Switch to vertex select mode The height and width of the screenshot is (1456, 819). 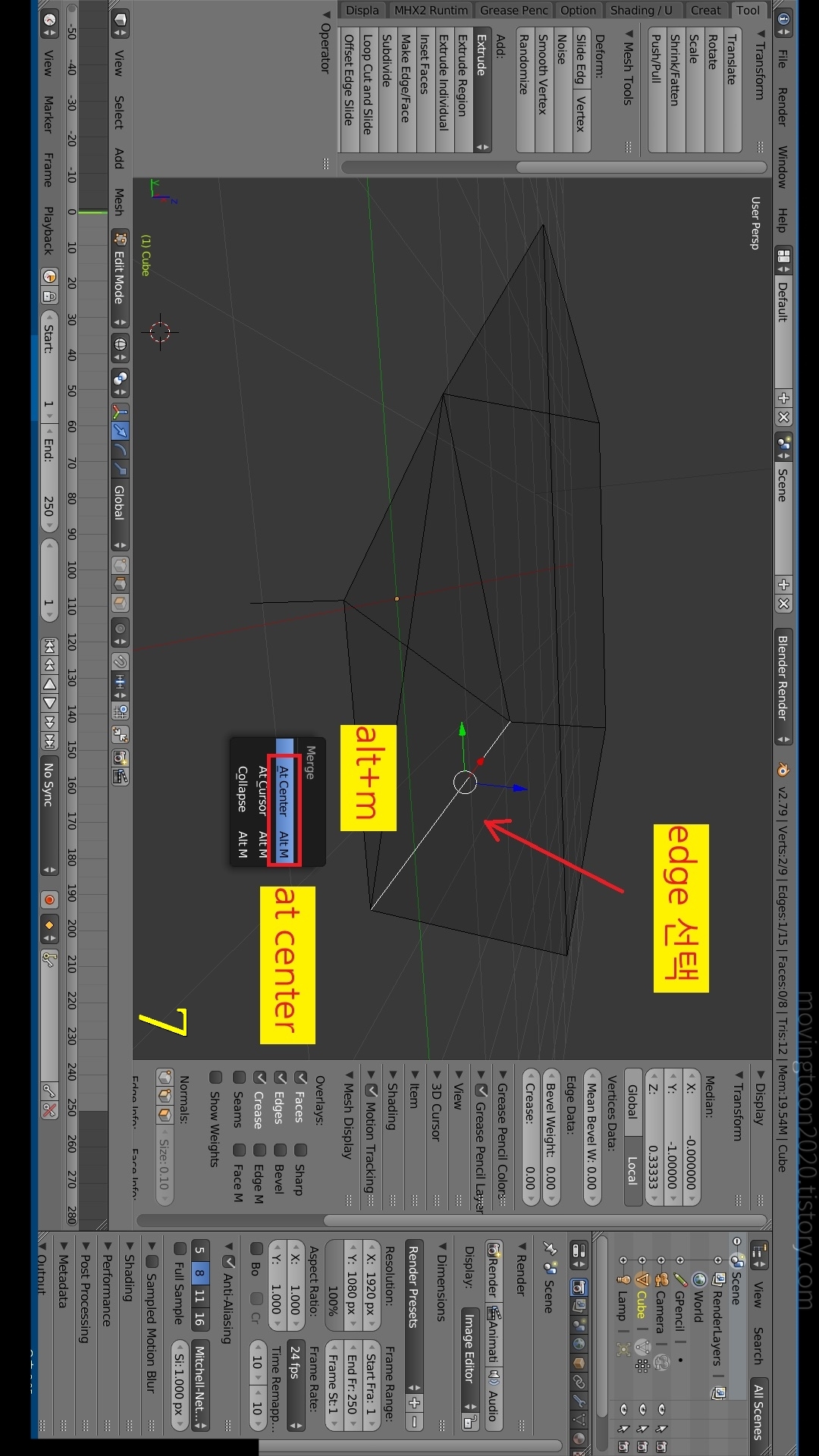120,565
